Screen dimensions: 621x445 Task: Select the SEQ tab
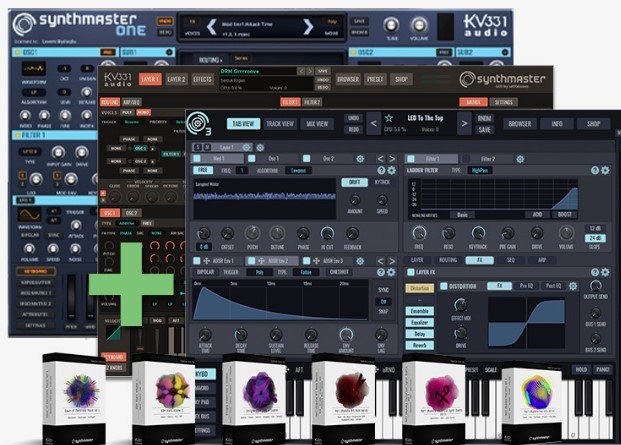(x=511, y=260)
